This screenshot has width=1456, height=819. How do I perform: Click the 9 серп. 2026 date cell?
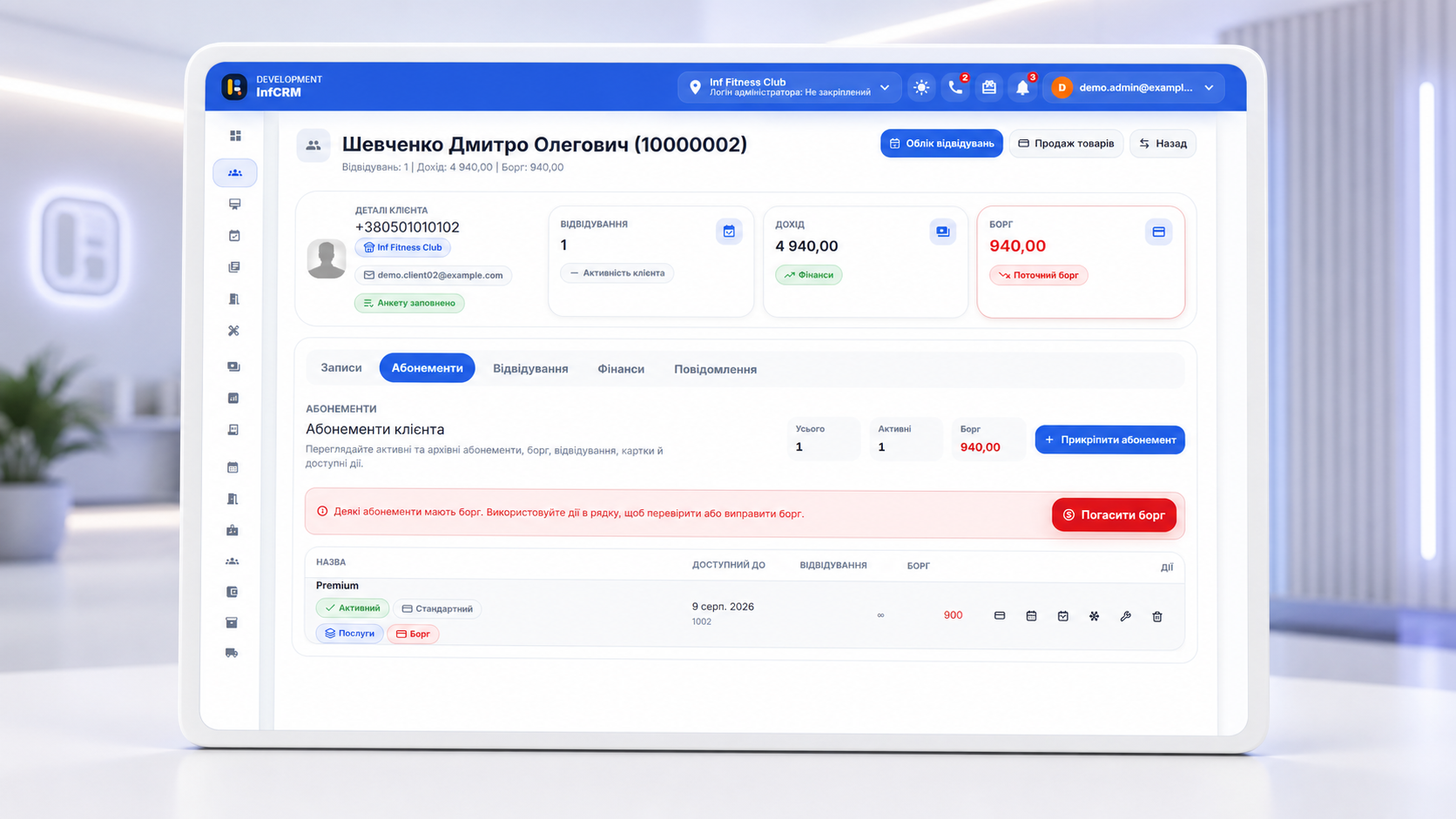723,607
